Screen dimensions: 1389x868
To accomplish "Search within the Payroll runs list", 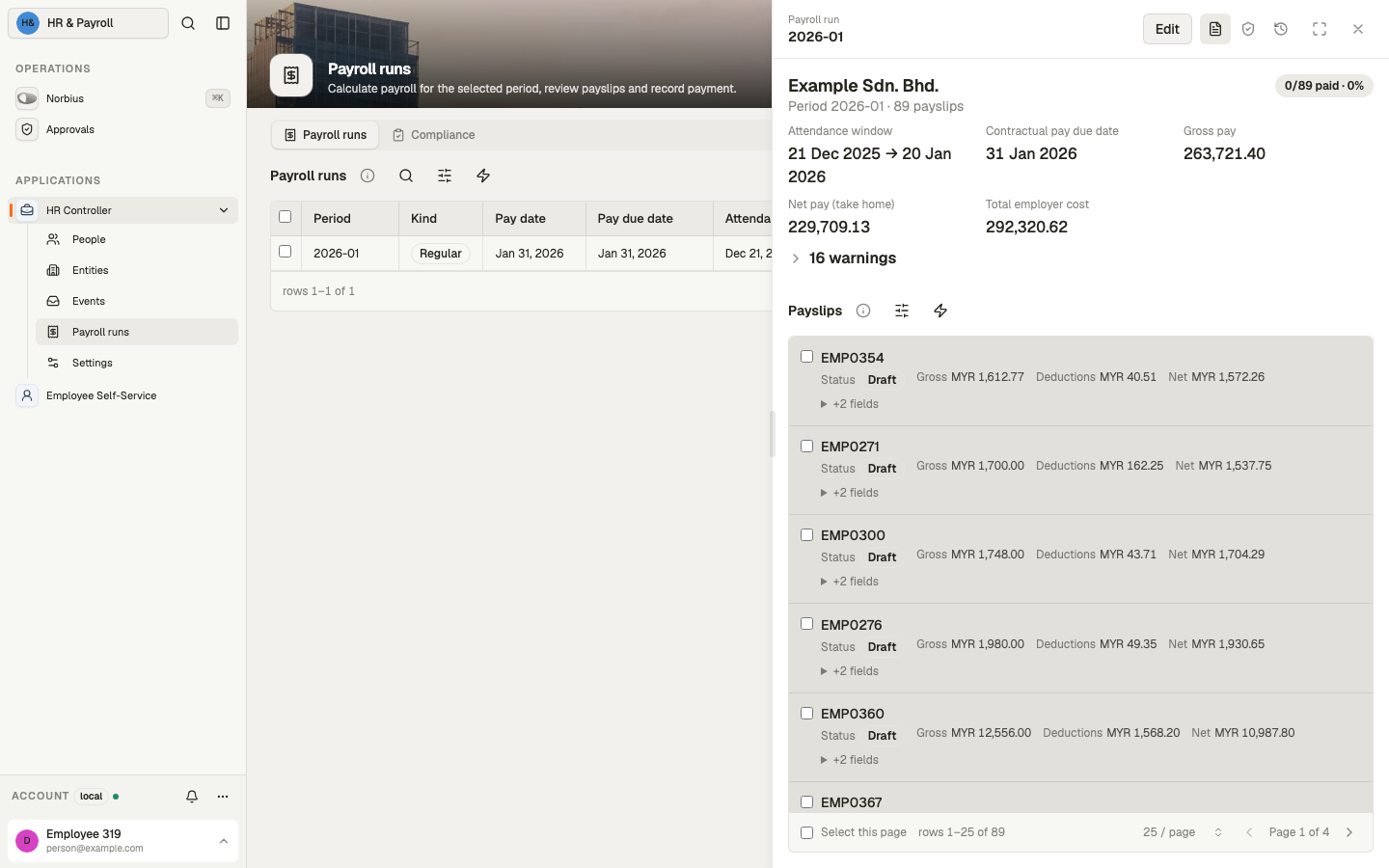I will pos(406,176).
